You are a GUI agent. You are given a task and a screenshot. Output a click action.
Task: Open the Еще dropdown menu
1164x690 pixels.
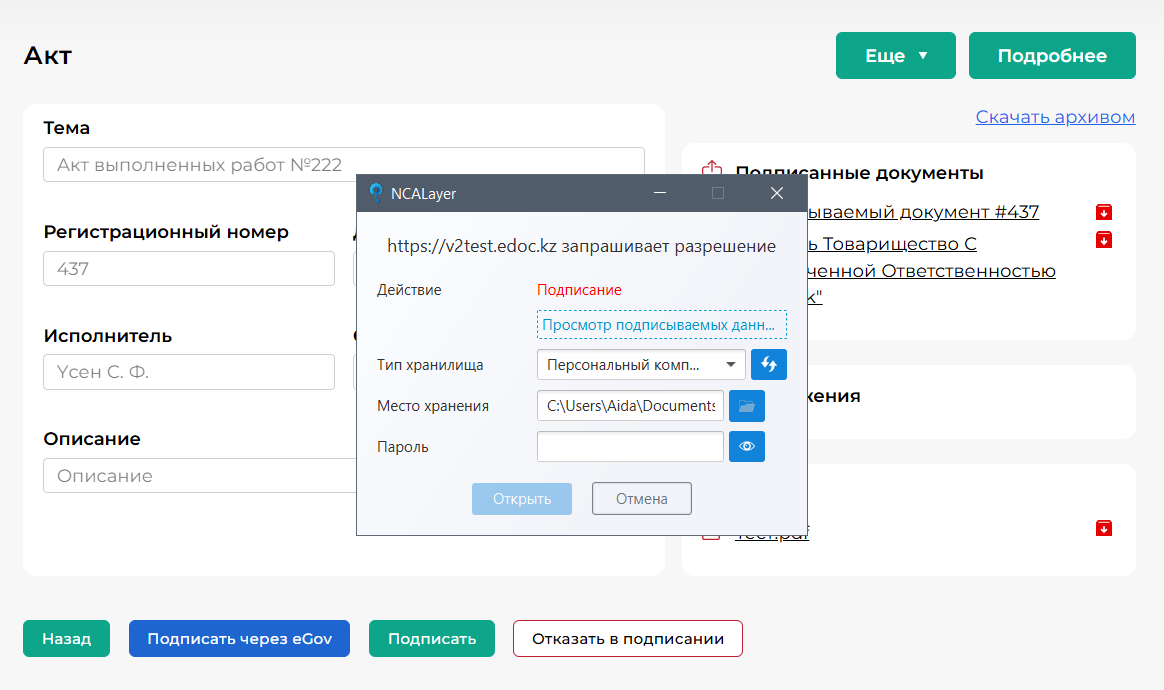(895, 56)
